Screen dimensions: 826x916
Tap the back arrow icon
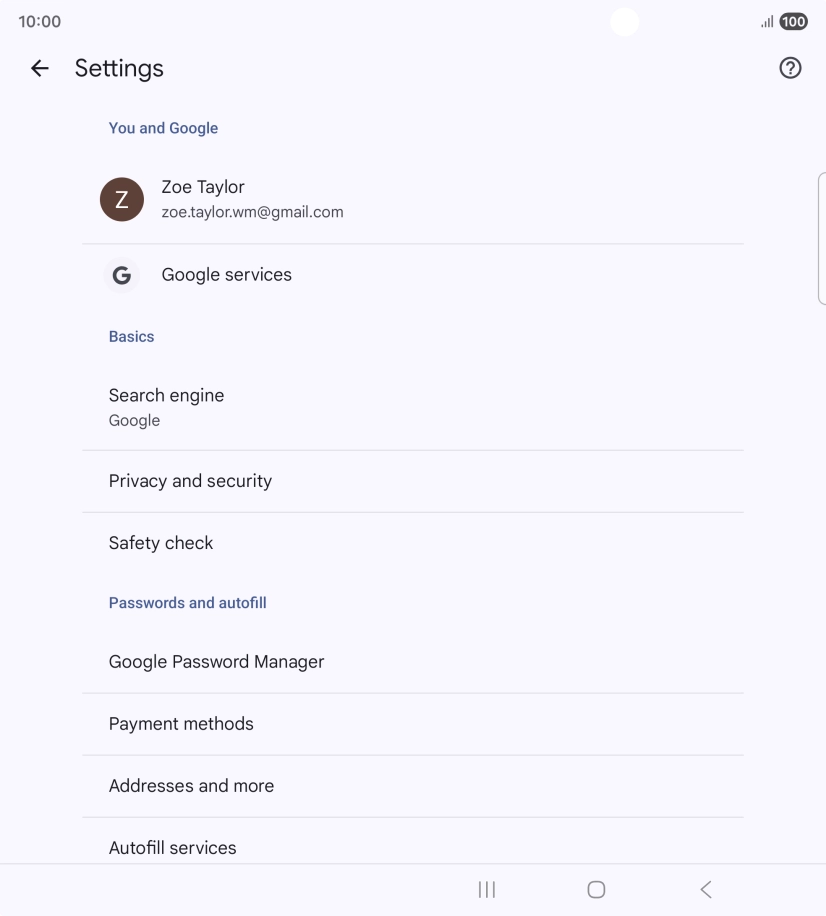point(40,68)
